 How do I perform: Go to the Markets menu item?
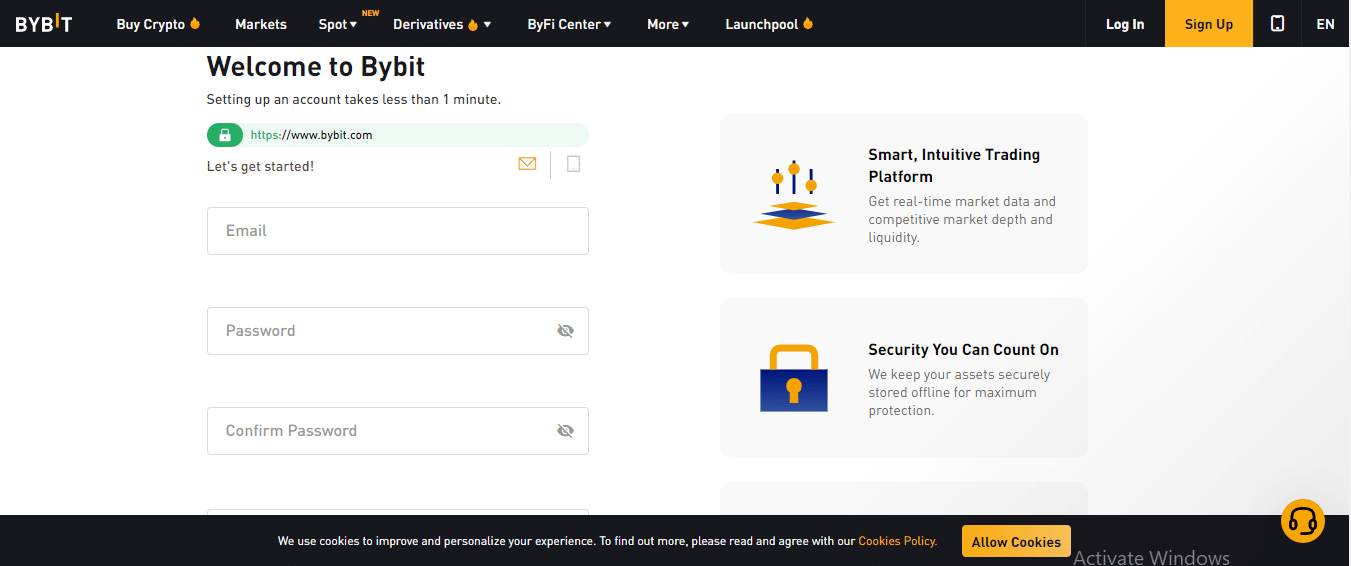(261, 24)
